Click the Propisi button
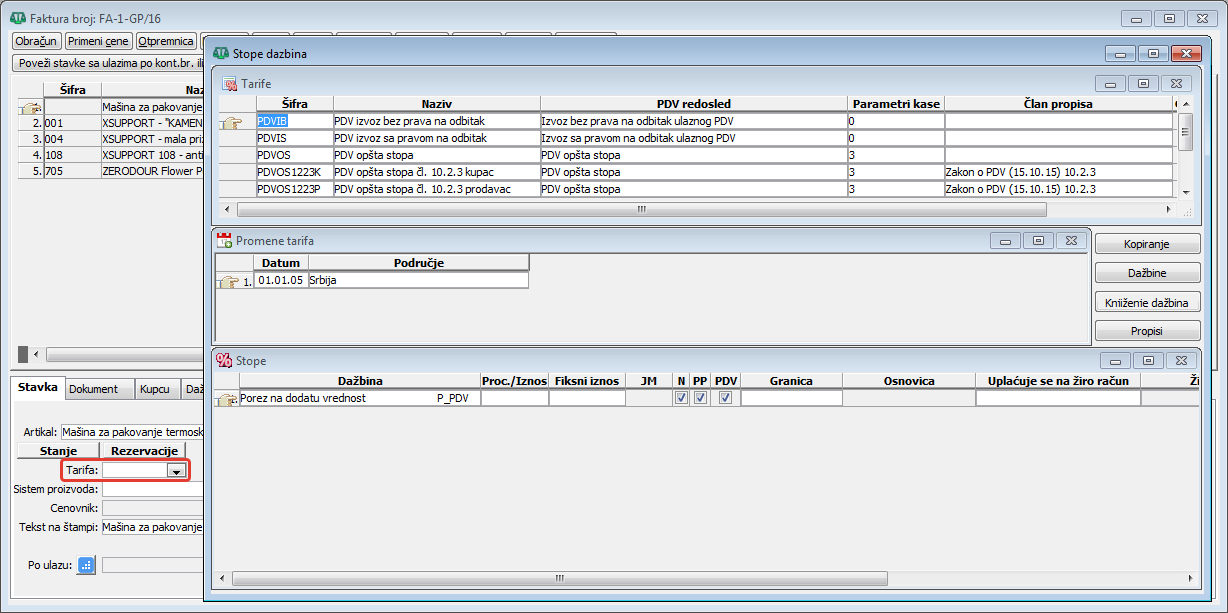This screenshot has width=1228, height=613. pos(1147,331)
